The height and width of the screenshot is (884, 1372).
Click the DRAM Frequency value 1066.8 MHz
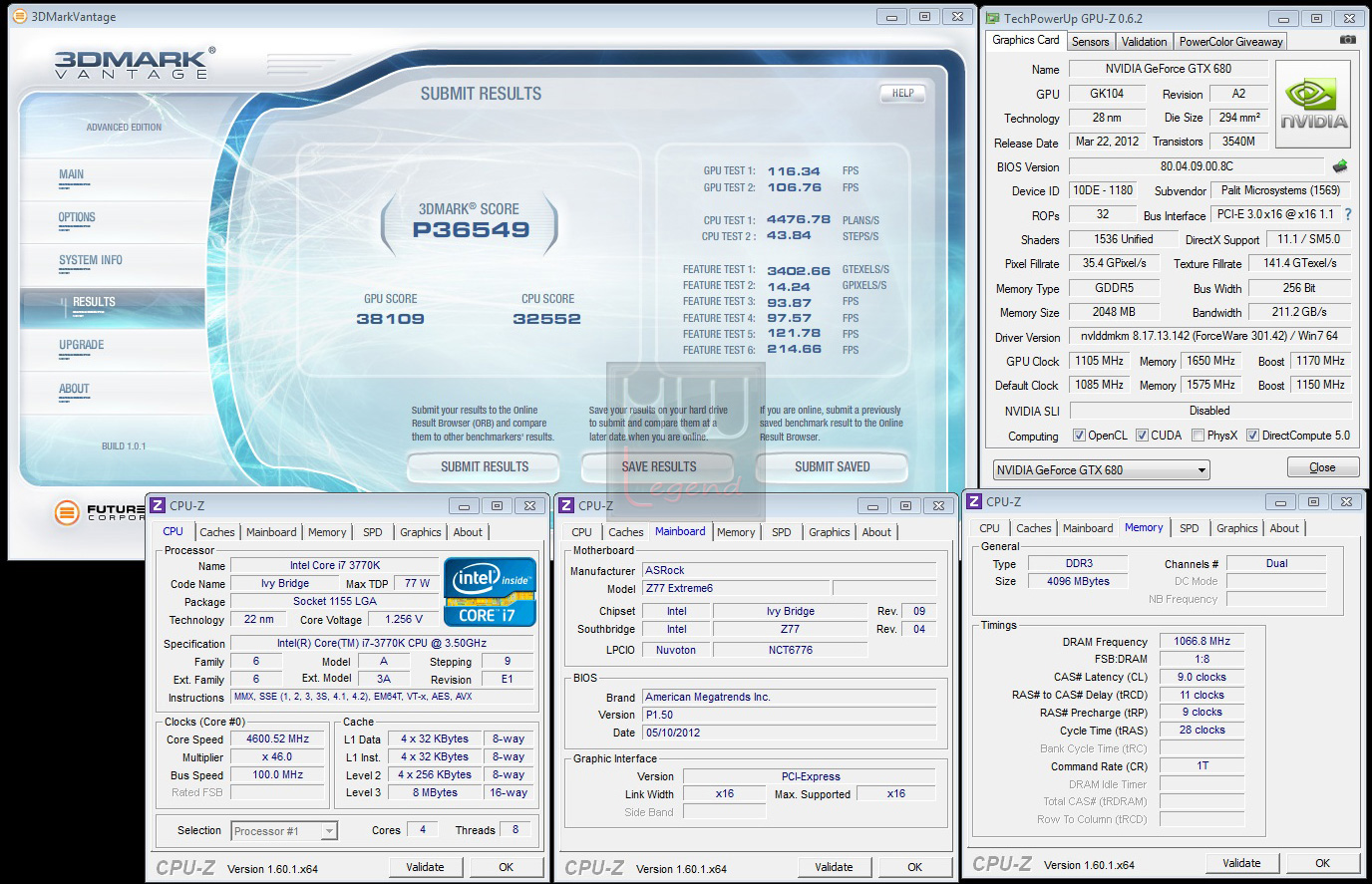point(1201,642)
